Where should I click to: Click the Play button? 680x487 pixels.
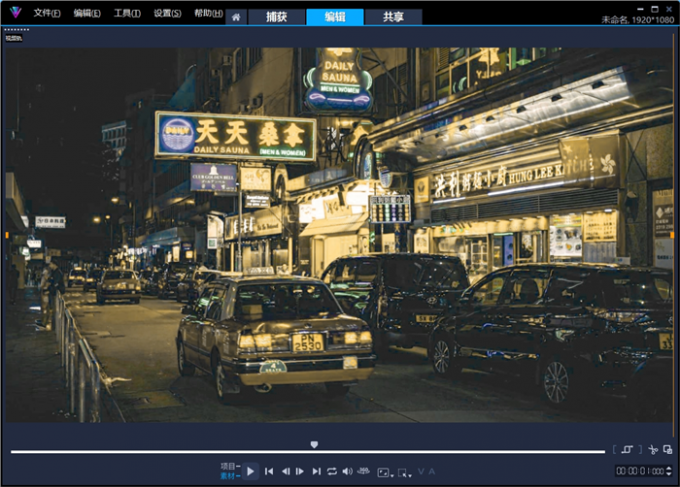pyautogui.click(x=250, y=471)
